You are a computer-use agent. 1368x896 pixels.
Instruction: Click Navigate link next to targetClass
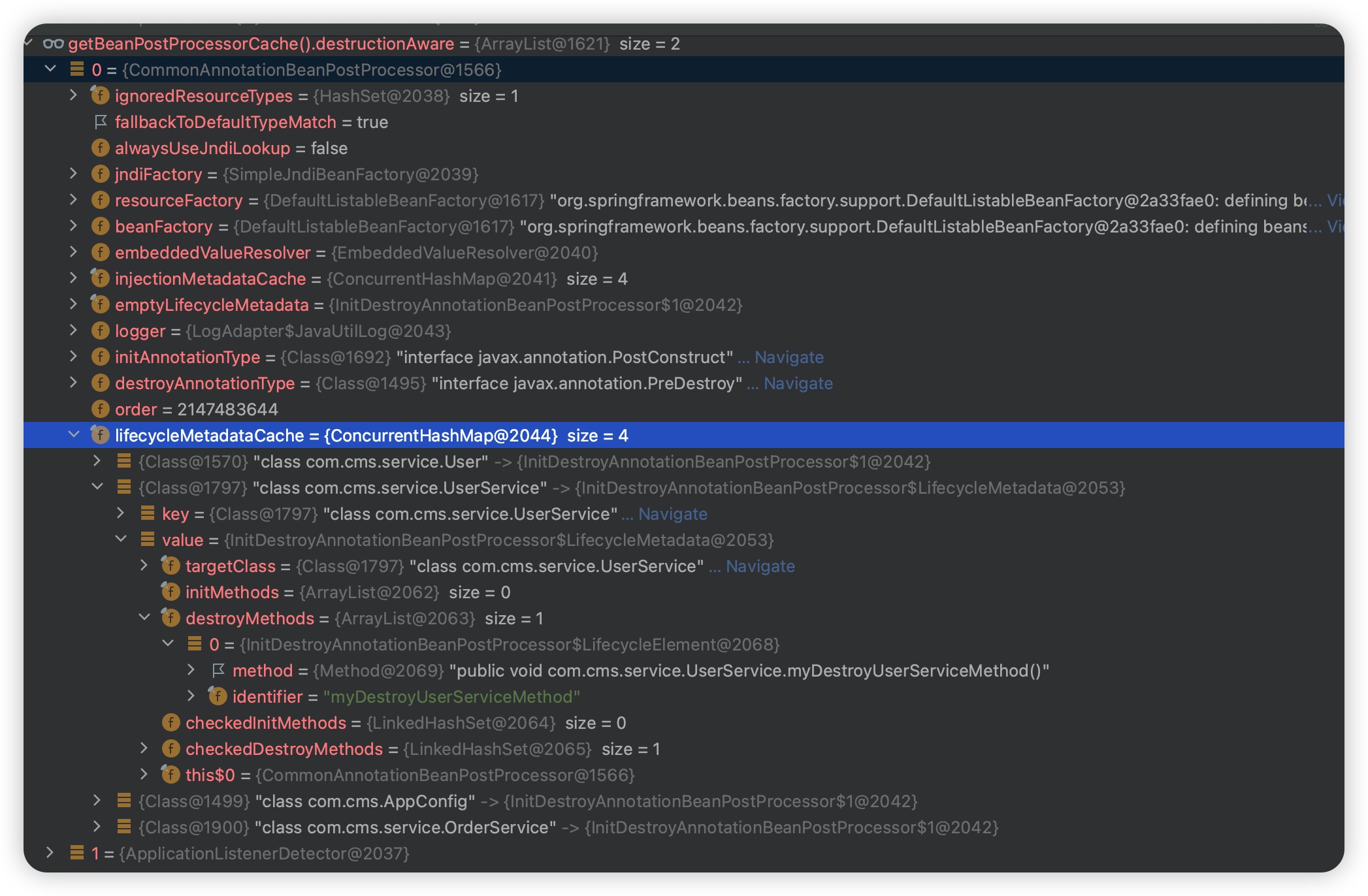760,566
